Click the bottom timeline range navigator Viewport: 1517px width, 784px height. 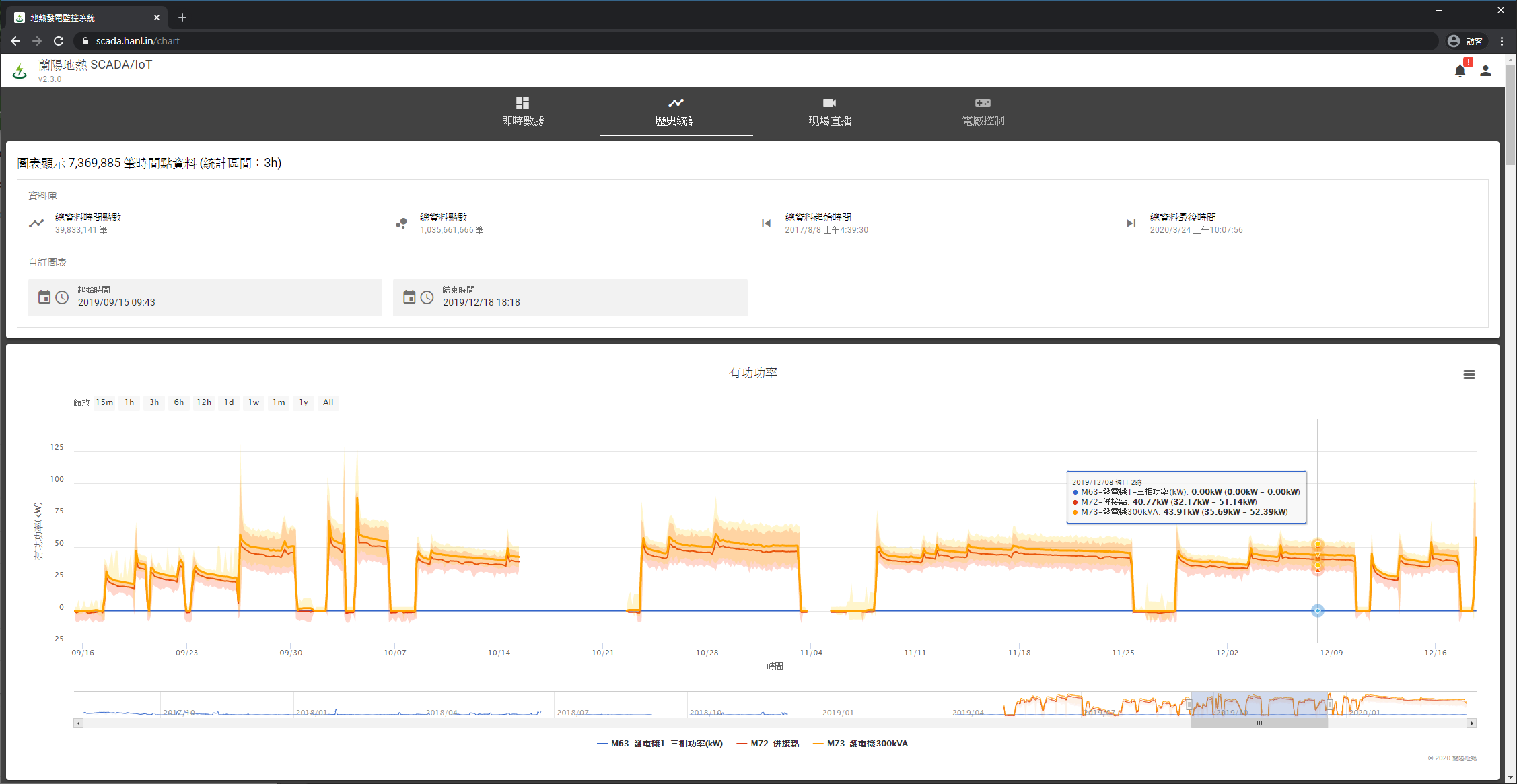1259,705
